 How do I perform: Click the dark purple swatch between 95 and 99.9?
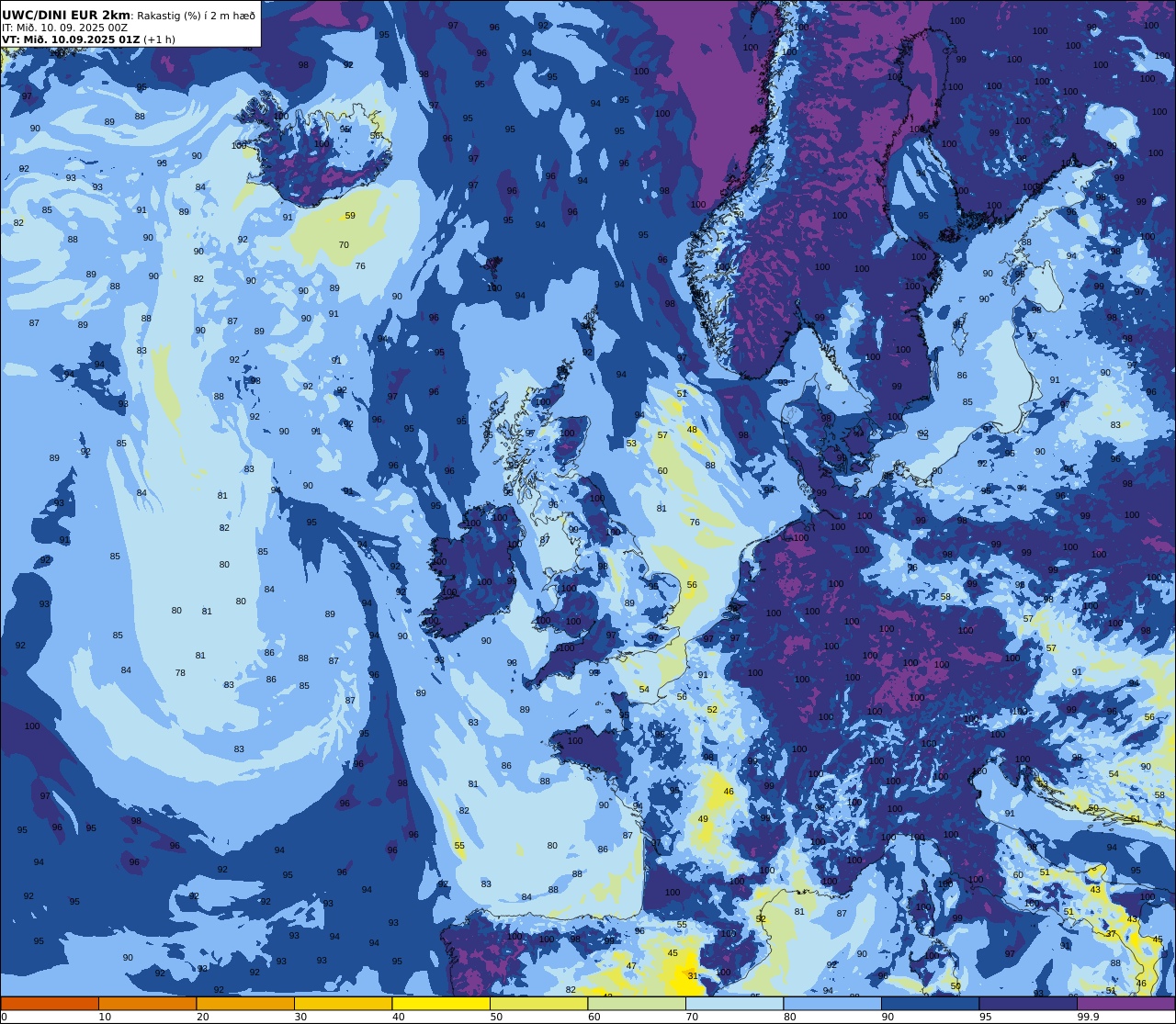[1028, 1003]
